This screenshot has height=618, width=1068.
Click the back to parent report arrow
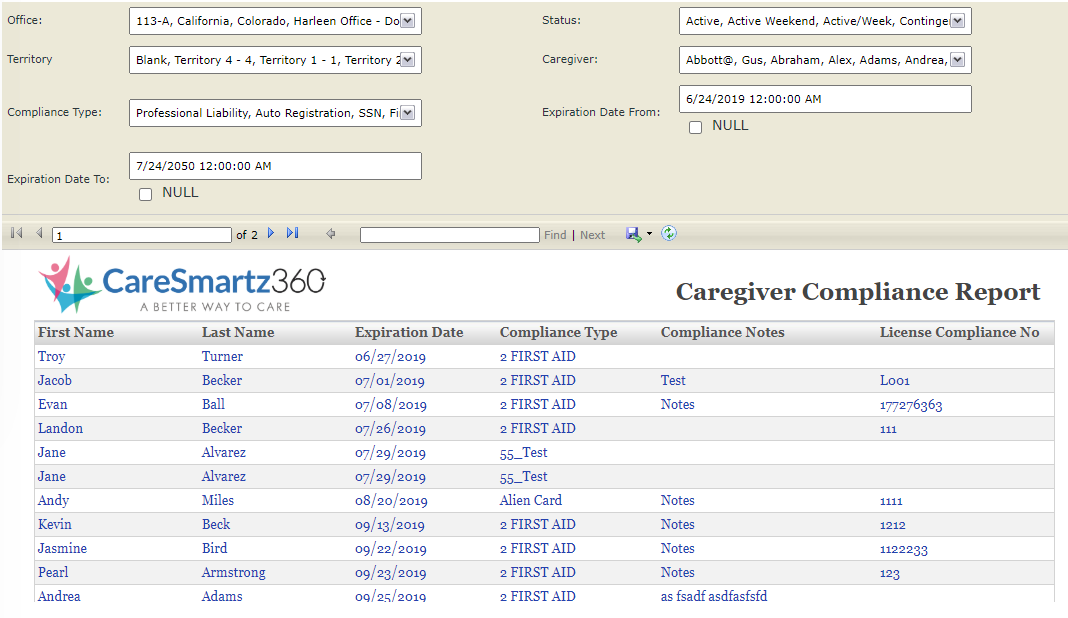(331, 234)
